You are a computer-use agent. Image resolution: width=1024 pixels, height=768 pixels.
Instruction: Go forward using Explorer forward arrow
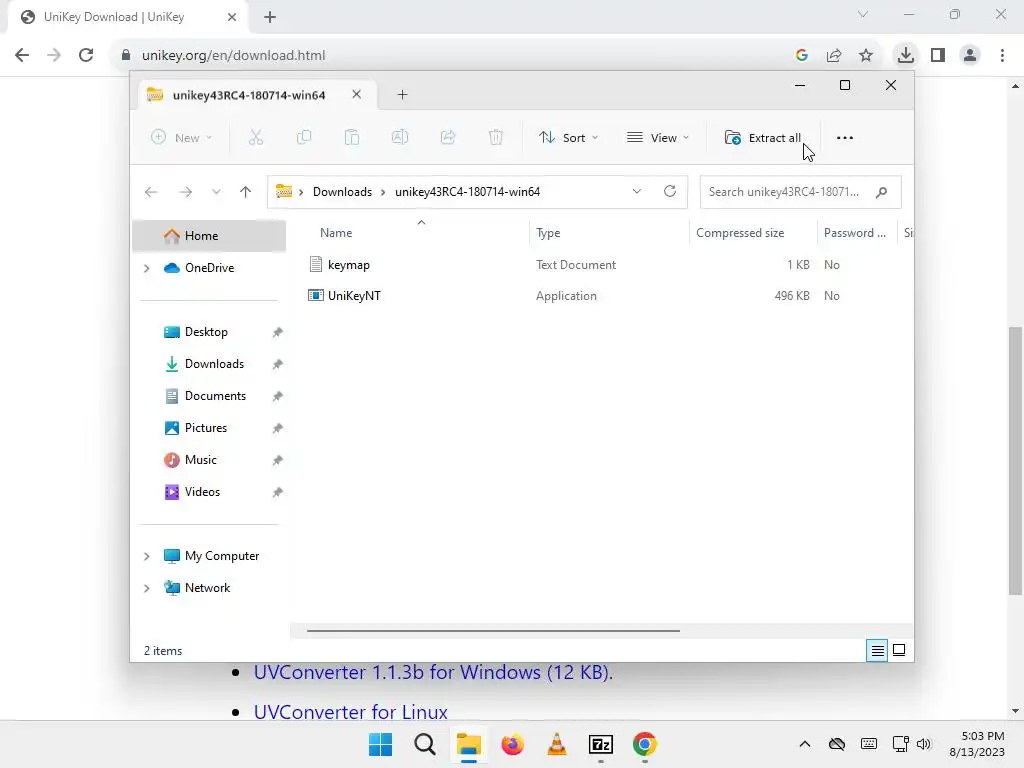[185, 192]
